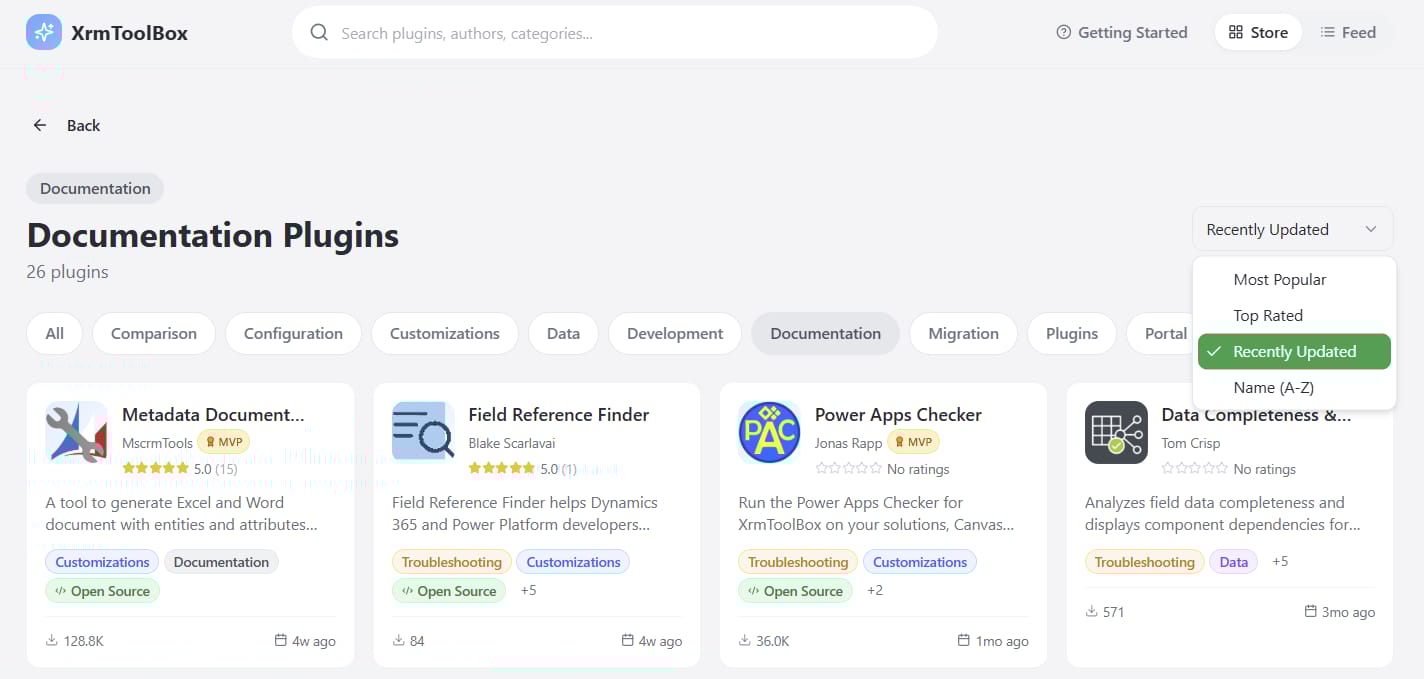
Task: Open the Recently Updated sort dropdown
Action: [1292, 229]
